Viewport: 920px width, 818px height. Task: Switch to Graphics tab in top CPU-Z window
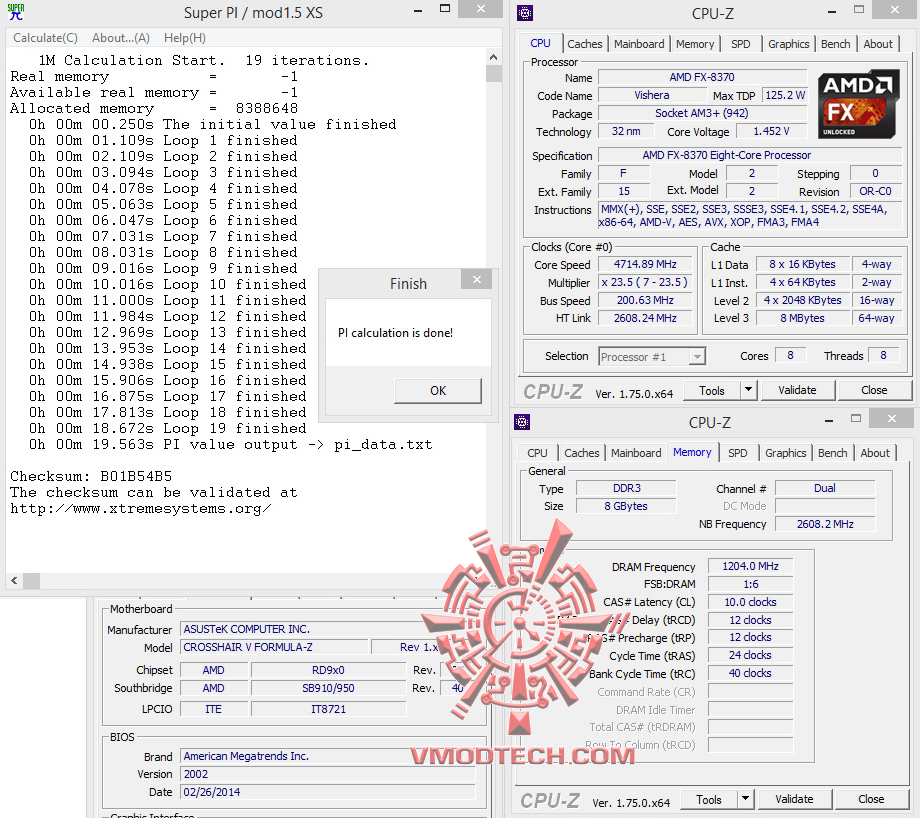tap(788, 44)
